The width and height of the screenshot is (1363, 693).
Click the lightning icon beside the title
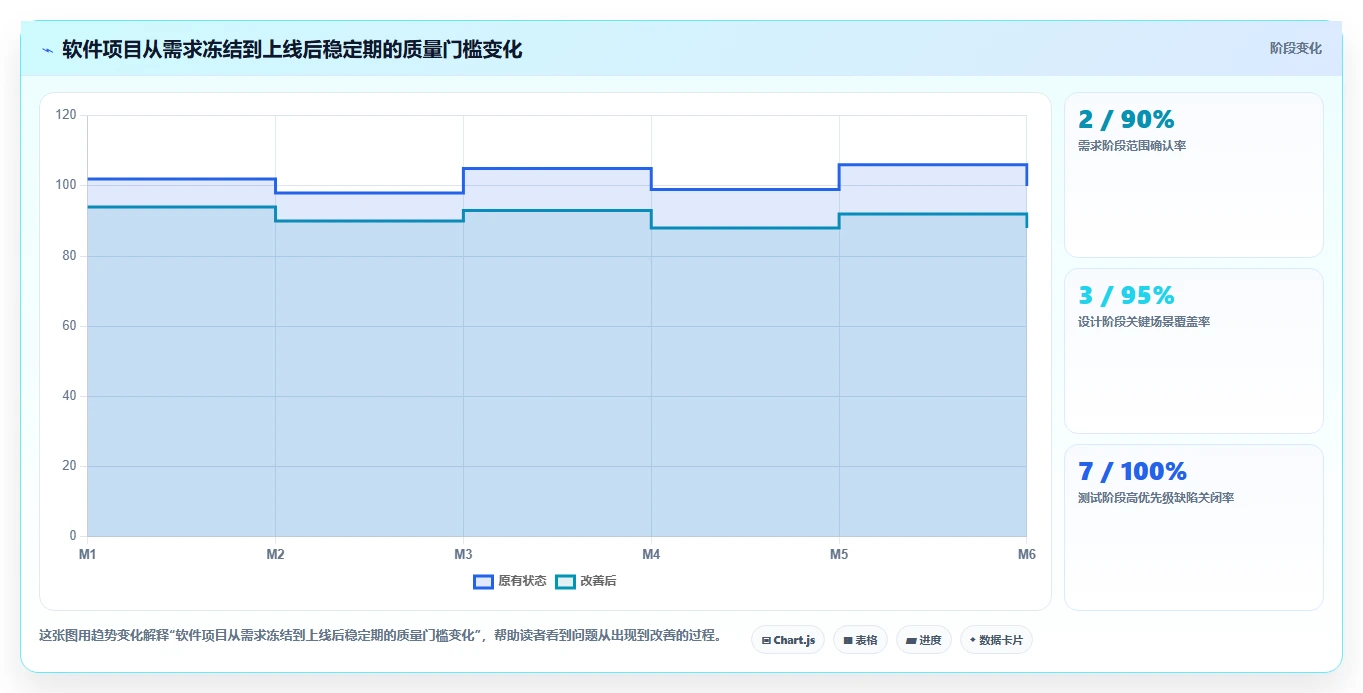click(47, 49)
